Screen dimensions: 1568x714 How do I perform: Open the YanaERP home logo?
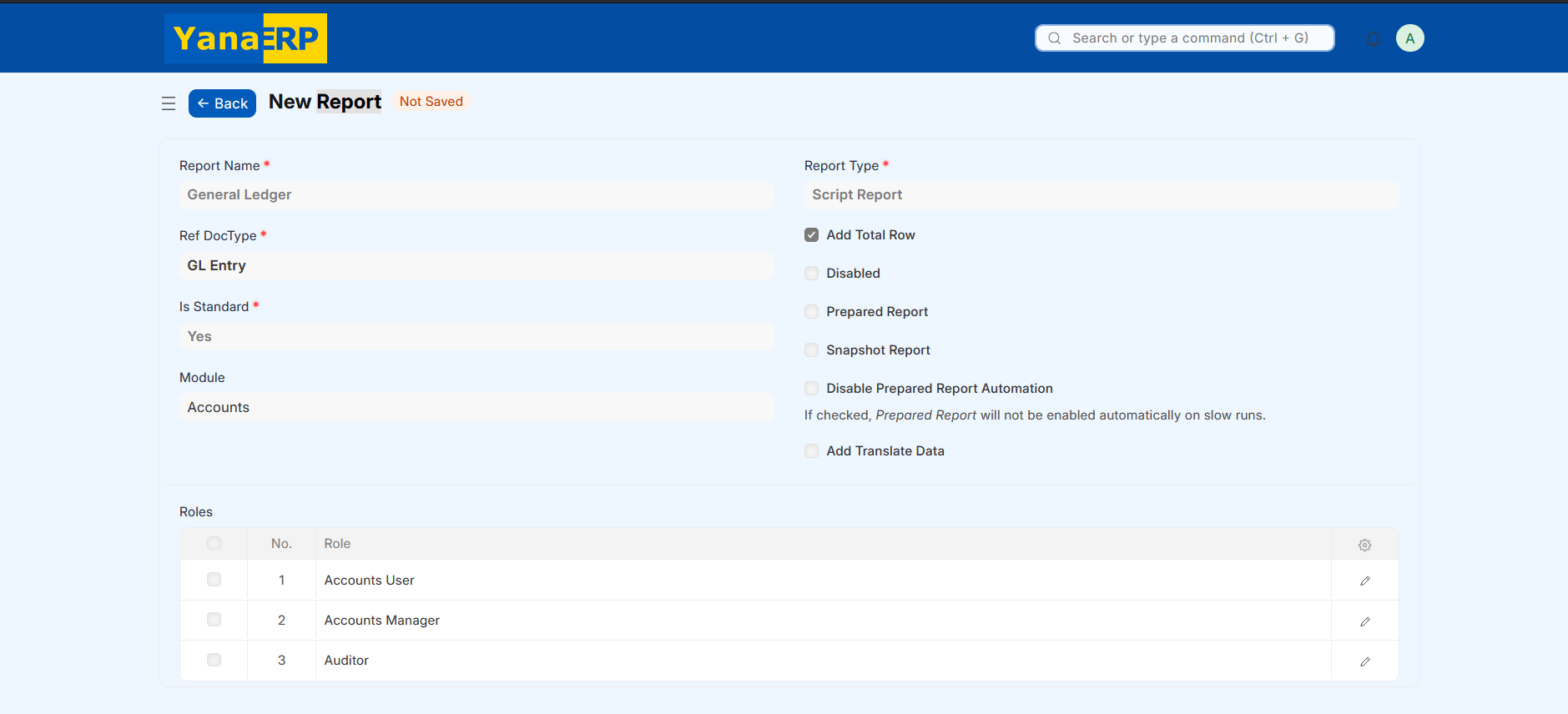coord(245,38)
